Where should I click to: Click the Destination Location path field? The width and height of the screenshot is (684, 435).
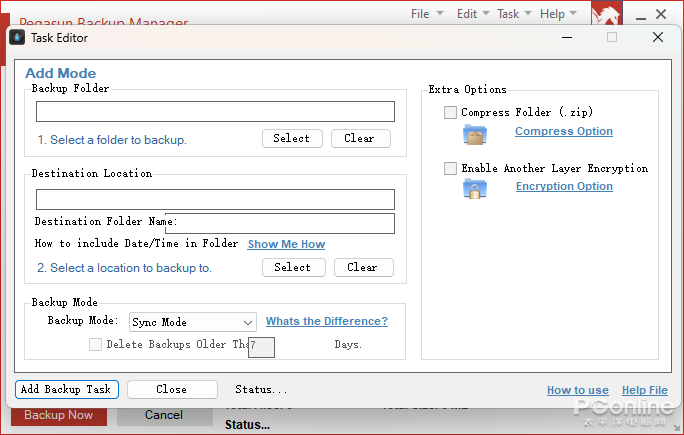215,200
